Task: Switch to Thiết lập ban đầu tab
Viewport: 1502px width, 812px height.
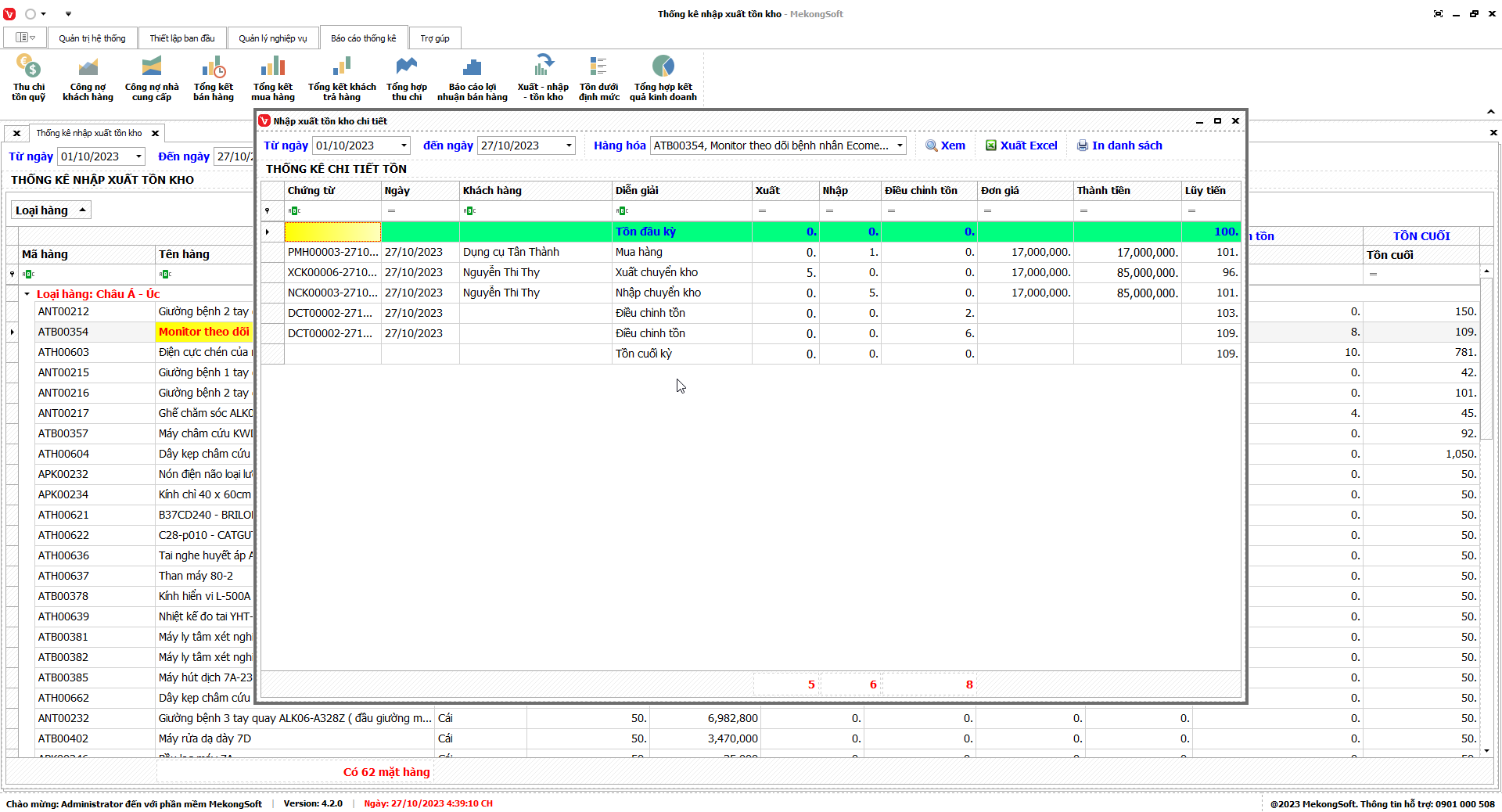Action: click(x=181, y=38)
